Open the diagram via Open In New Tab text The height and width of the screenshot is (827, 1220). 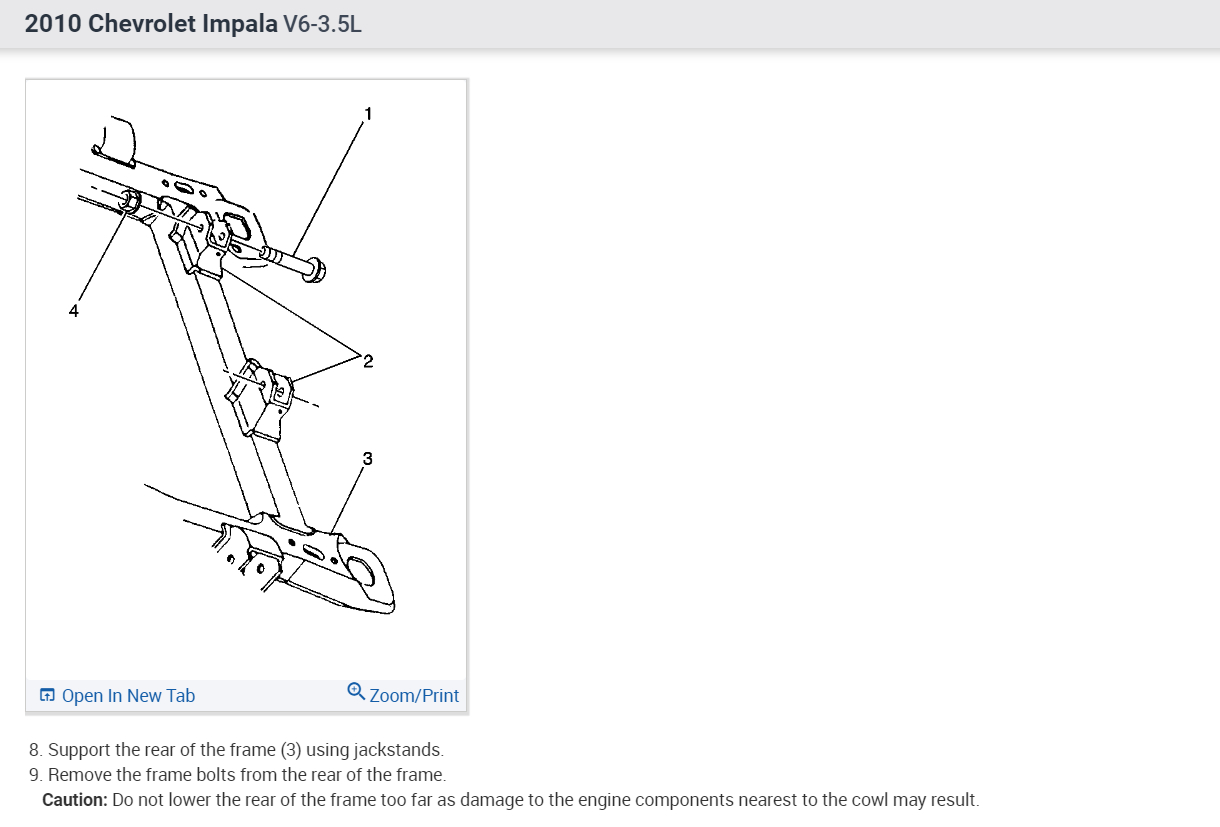[128, 695]
